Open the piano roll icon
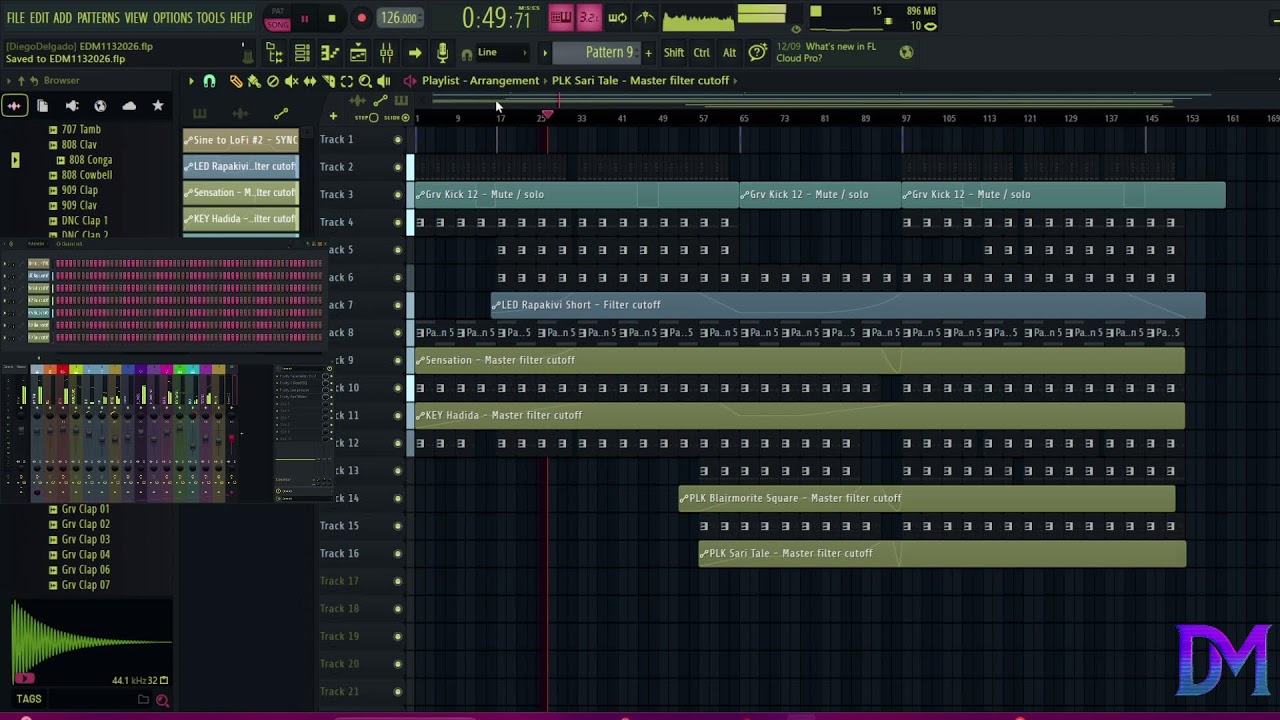 click(x=330, y=53)
